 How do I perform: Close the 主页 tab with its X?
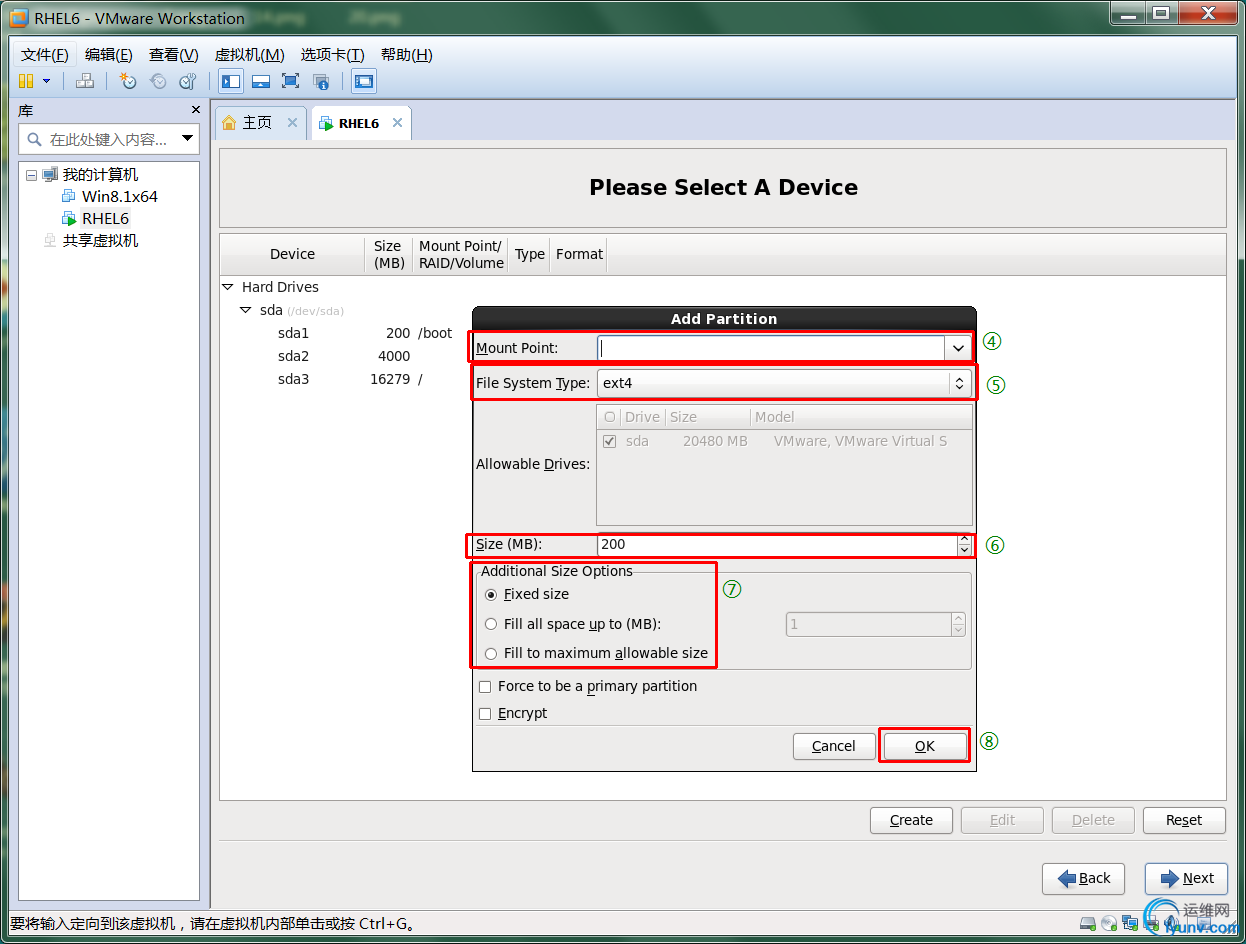click(x=292, y=122)
